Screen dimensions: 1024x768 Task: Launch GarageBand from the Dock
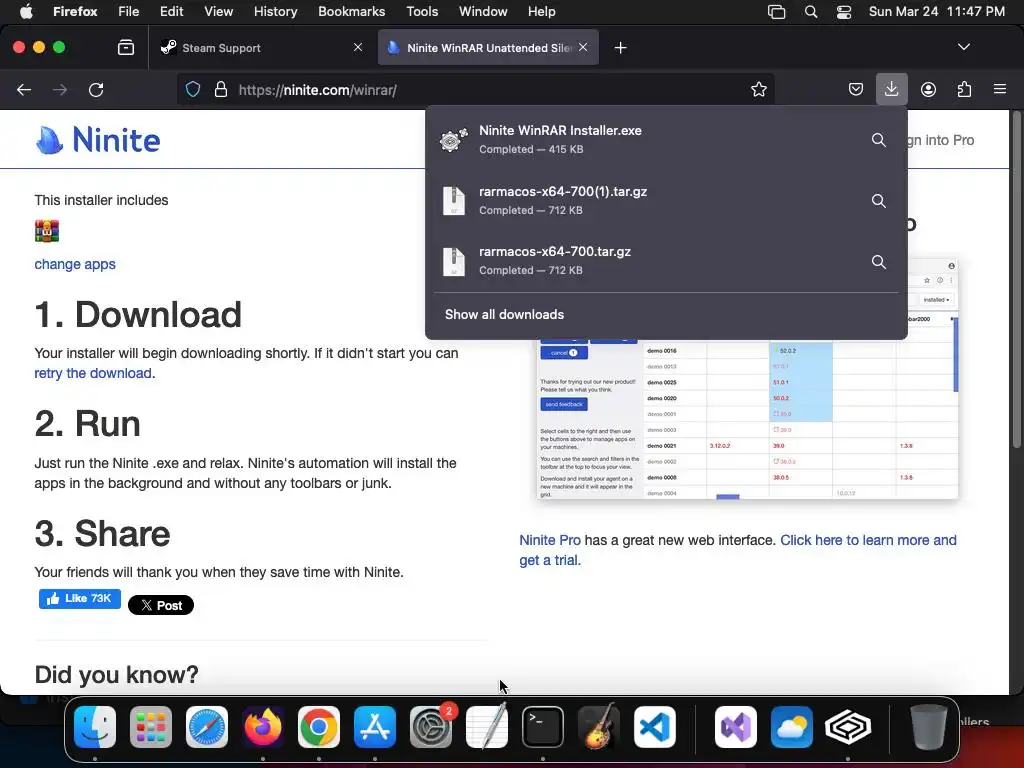(599, 727)
